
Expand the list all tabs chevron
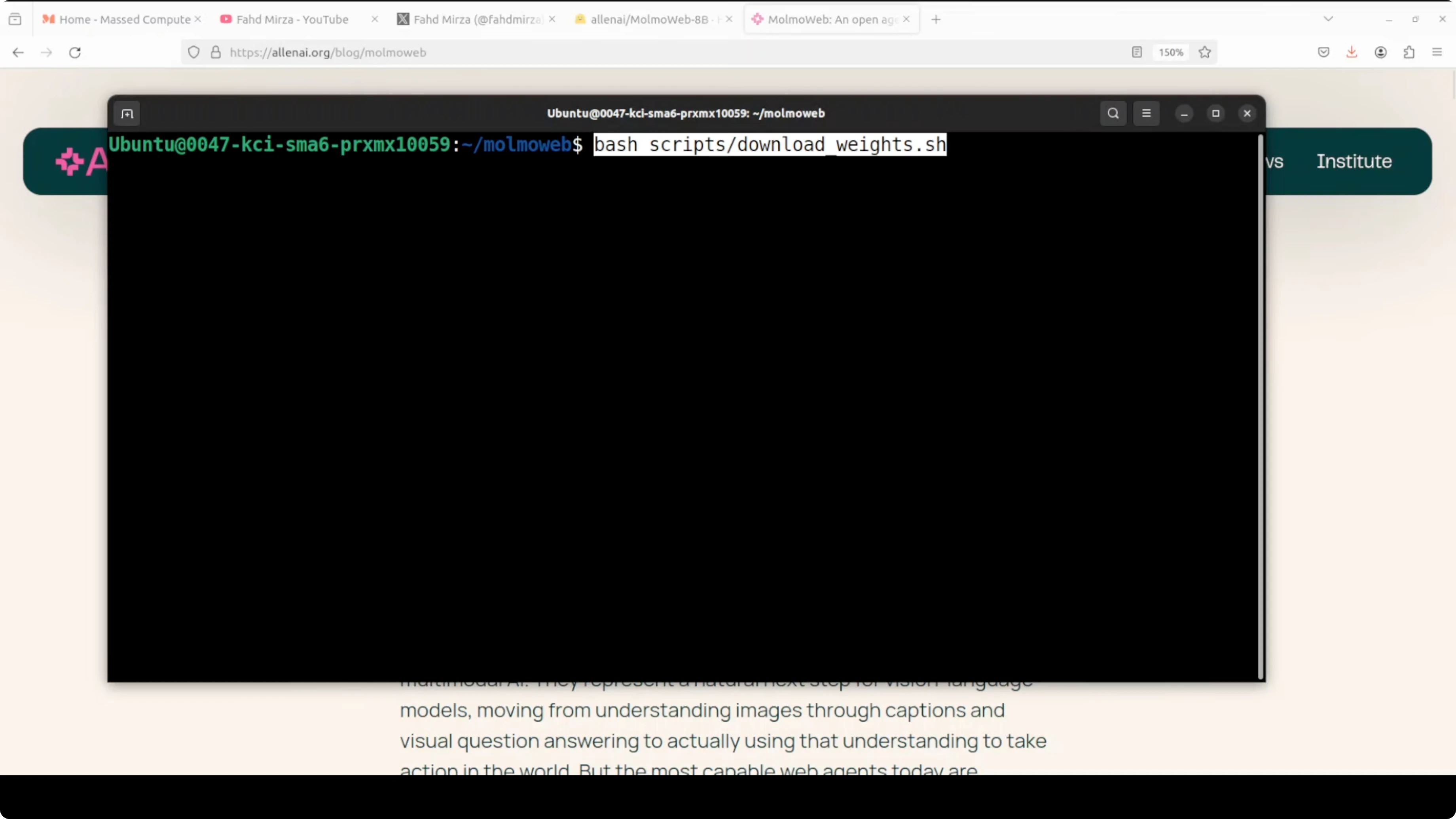click(x=1328, y=19)
